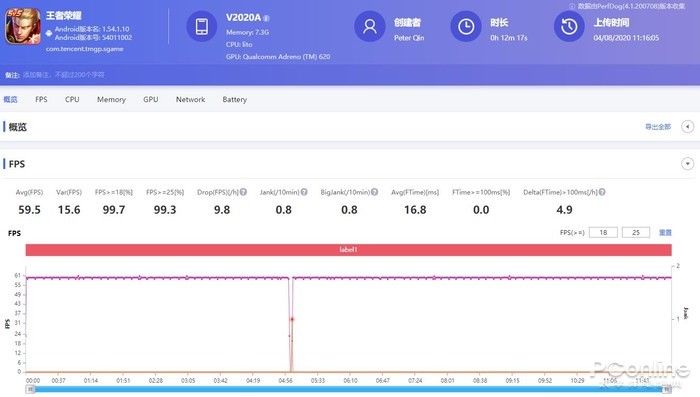
Task: Click the remarks note input field
Action: [x=64, y=75]
